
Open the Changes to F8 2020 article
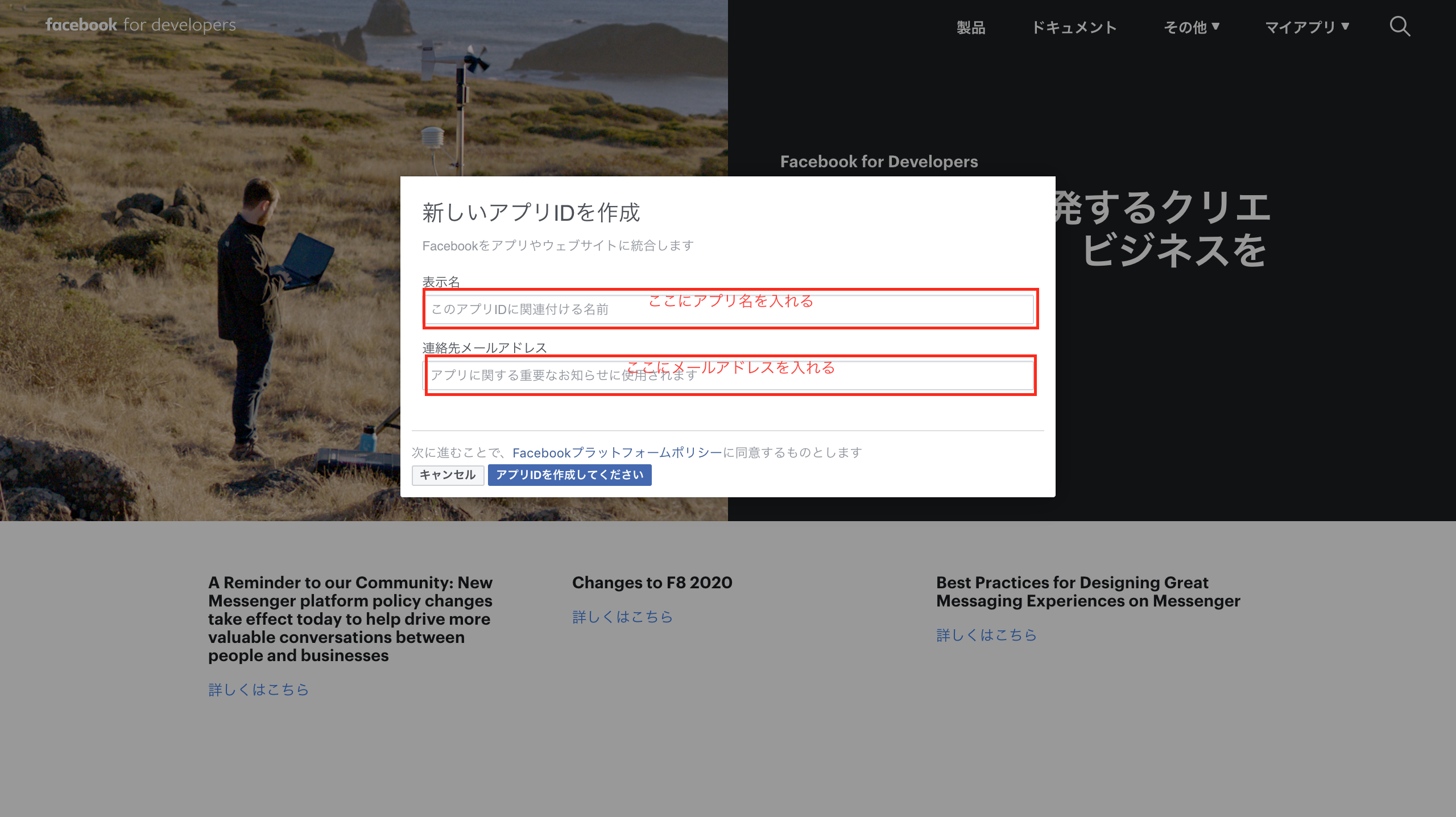click(x=652, y=583)
